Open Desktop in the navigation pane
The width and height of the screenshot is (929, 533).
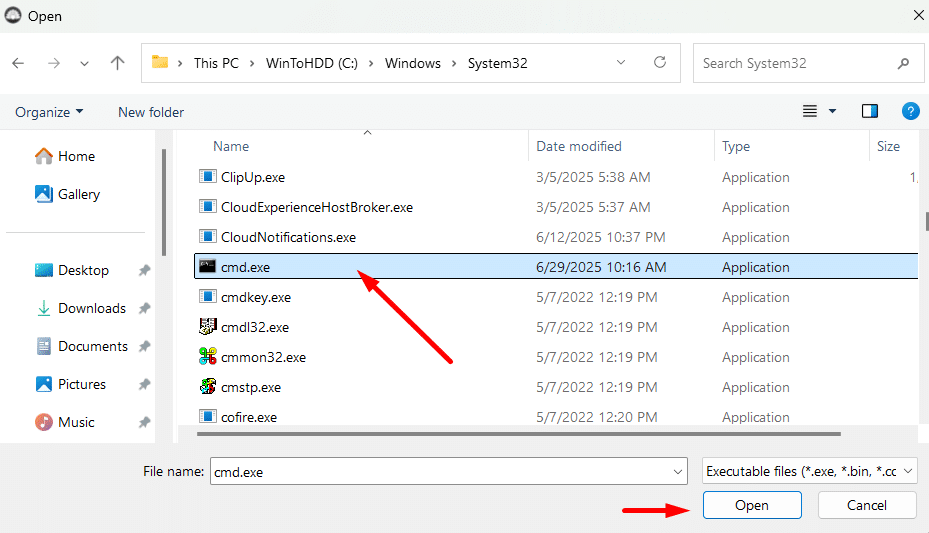tap(72, 270)
